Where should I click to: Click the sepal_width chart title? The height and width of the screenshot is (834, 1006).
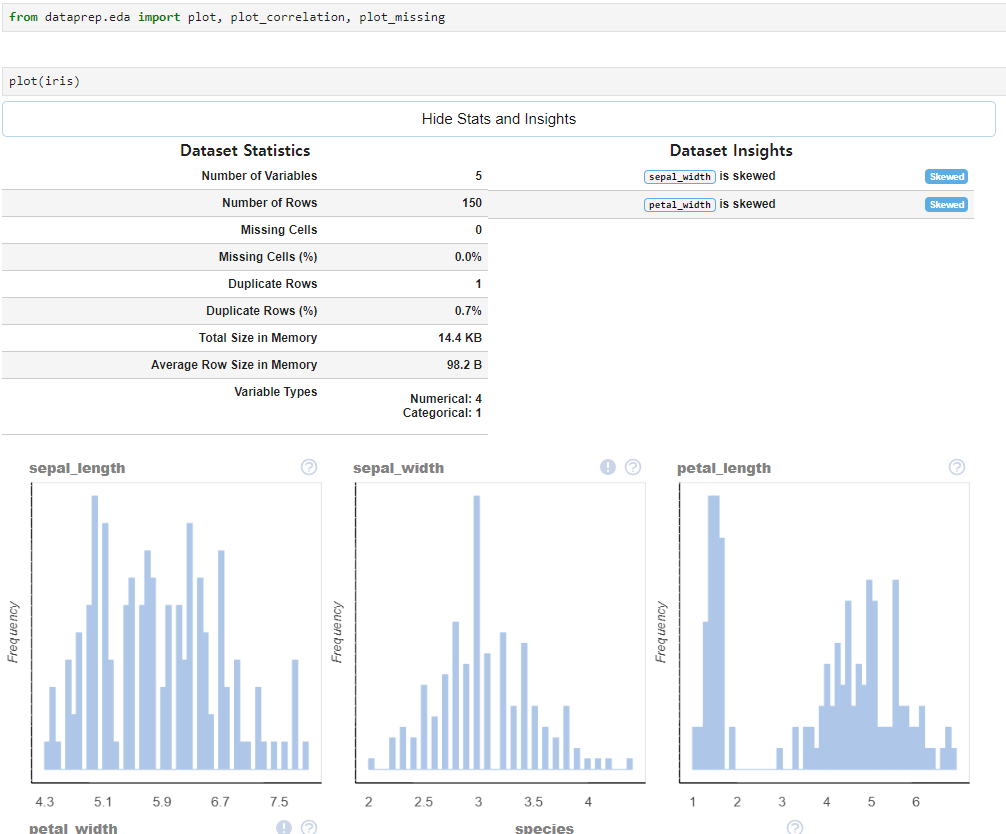[x=398, y=468]
